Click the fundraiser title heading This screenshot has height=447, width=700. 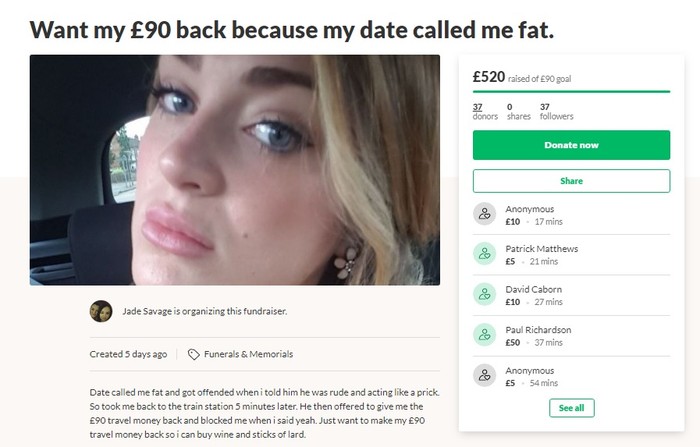click(x=292, y=29)
